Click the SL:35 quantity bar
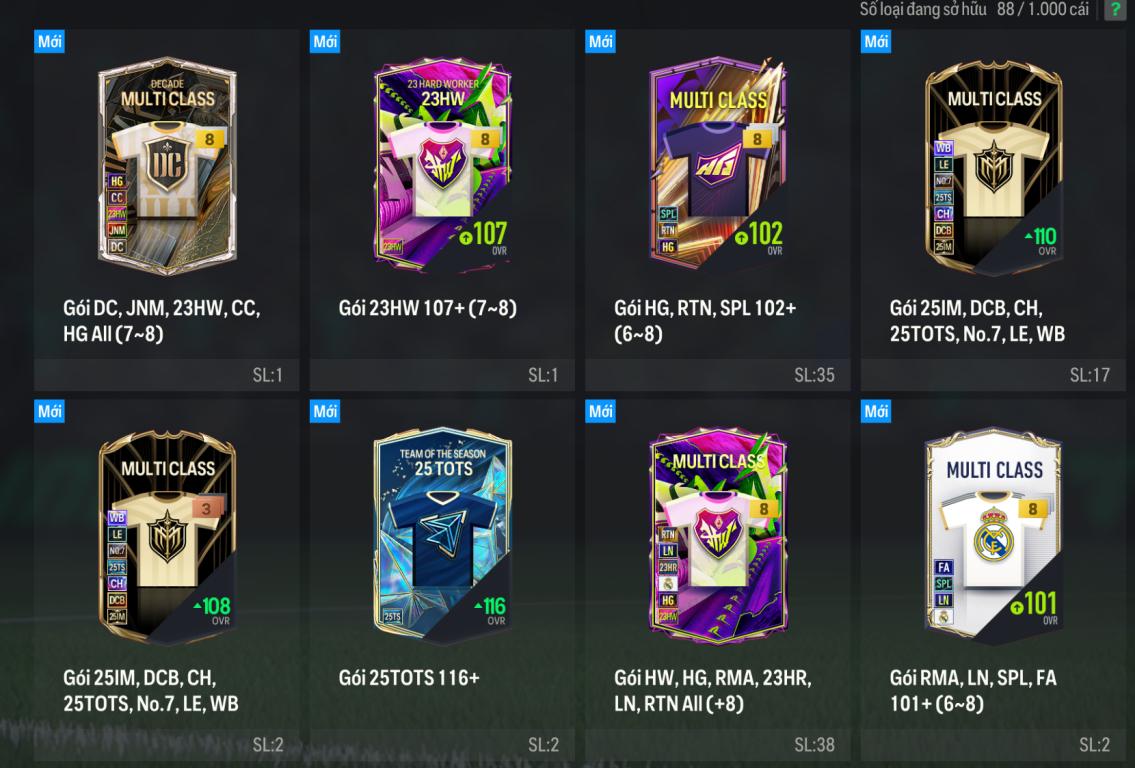The width and height of the screenshot is (1135, 768). click(x=717, y=375)
